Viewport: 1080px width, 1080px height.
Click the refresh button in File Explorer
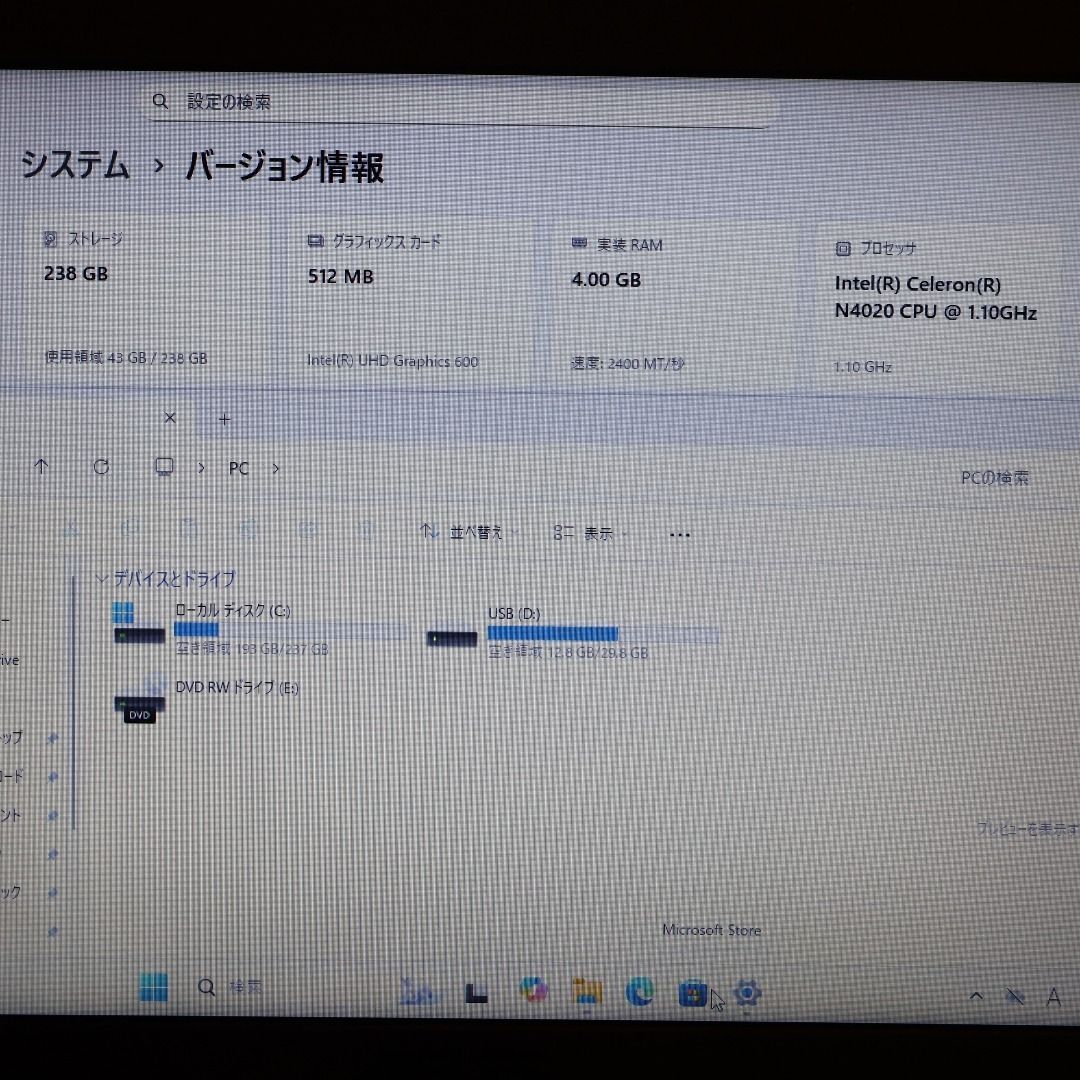102,467
